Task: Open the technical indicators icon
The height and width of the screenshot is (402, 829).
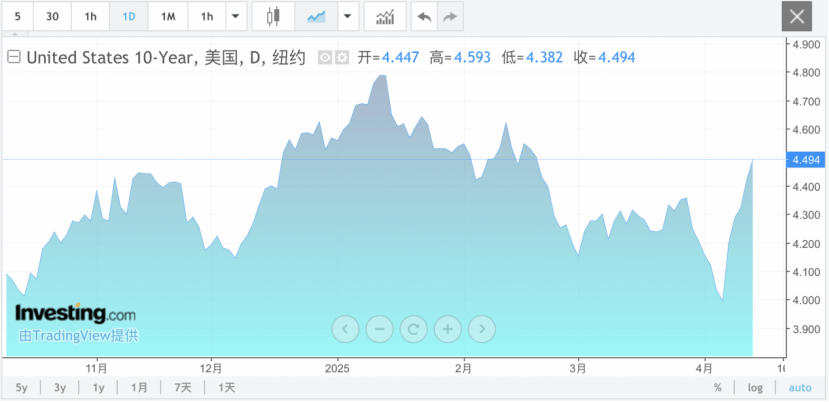Action: pos(385,16)
